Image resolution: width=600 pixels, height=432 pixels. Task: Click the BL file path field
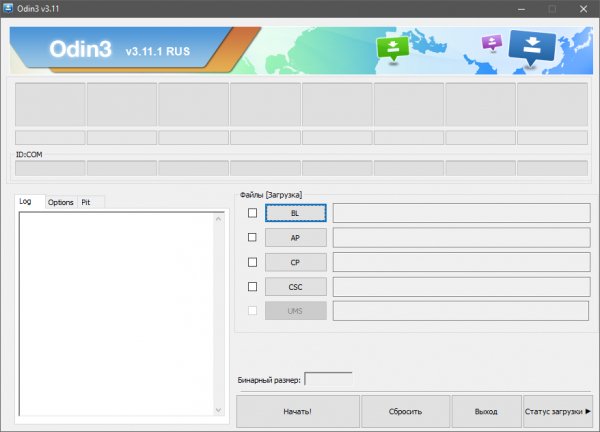coord(461,213)
